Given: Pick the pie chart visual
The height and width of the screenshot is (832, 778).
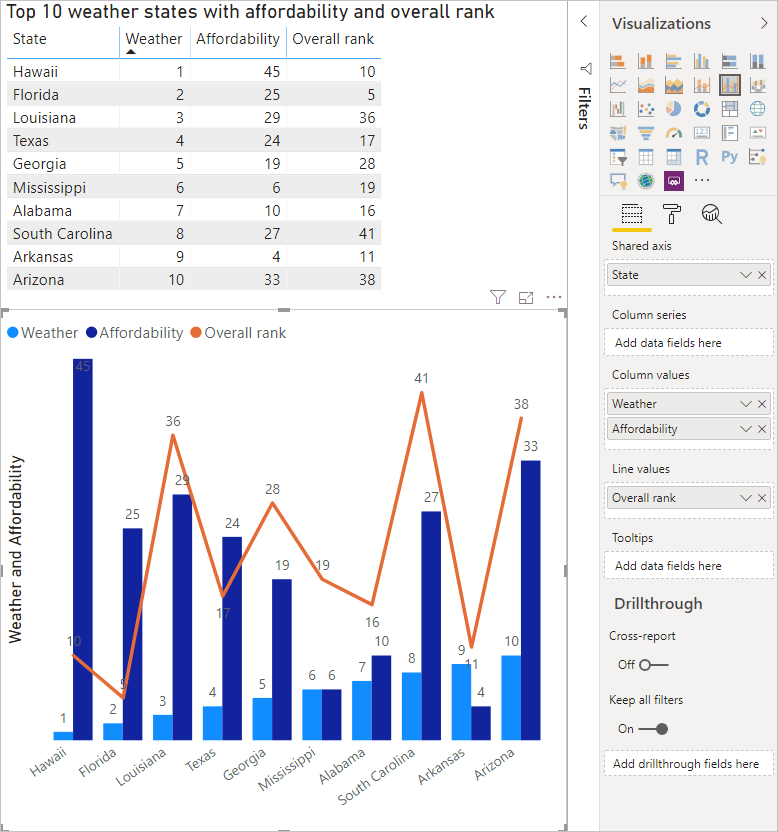Looking at the screenshot, I should tap(673, 109).
